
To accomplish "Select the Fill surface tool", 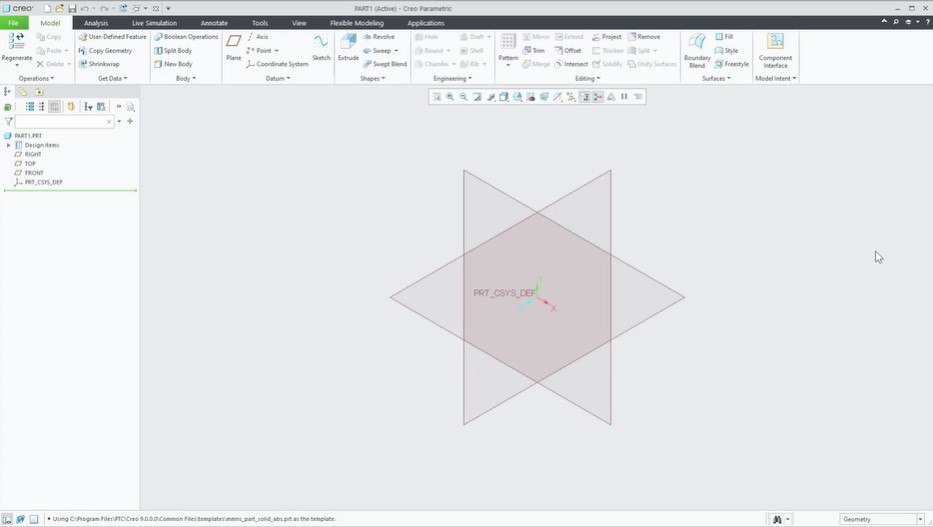I will click(x=724, y=37).
